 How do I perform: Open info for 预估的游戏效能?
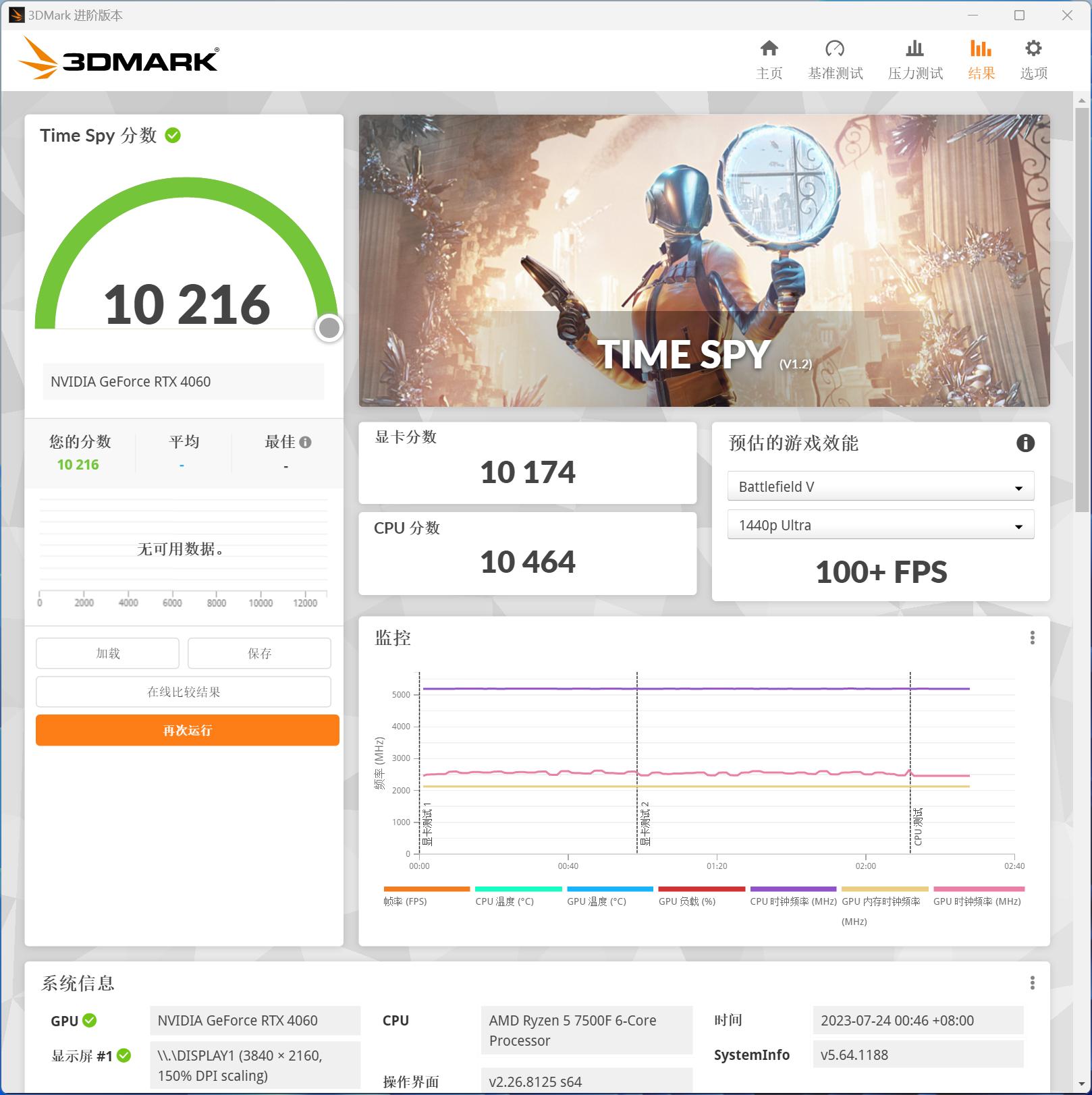click(x=1025, y=443)
